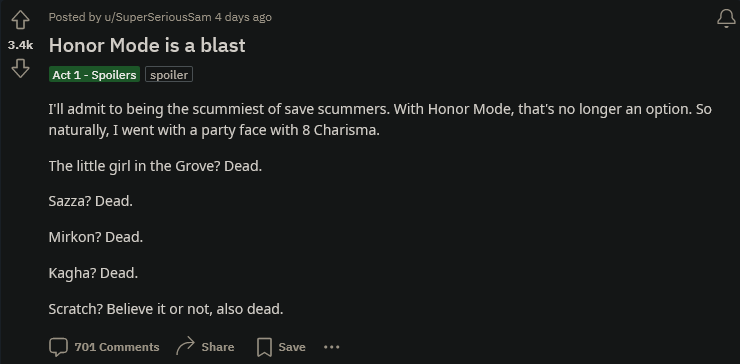The image size is (740, 364).
Task: Click the '4 days ago' timestamp
Action: coord(243,17)
